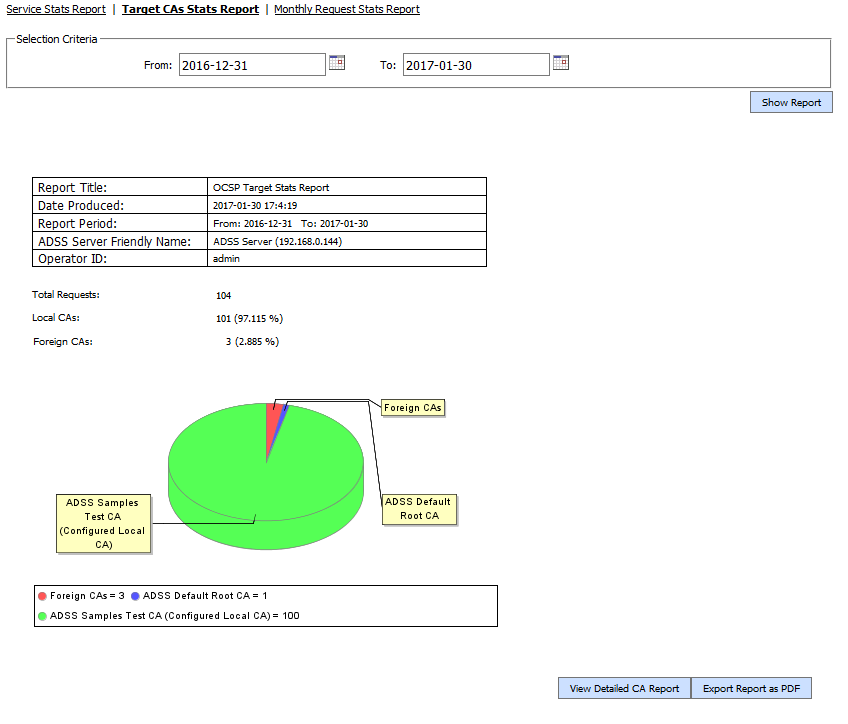
Task: Click the ADSS Samples Test CA callout label
Action: pyautogui.click(x=103, y=523)
